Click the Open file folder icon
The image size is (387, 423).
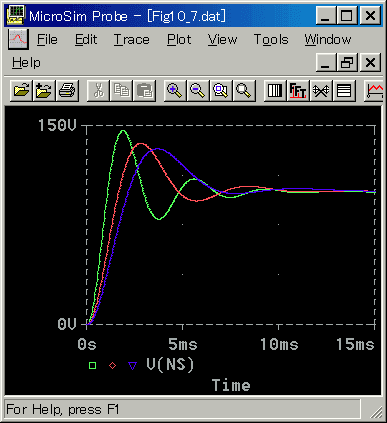tap(22, 90)
